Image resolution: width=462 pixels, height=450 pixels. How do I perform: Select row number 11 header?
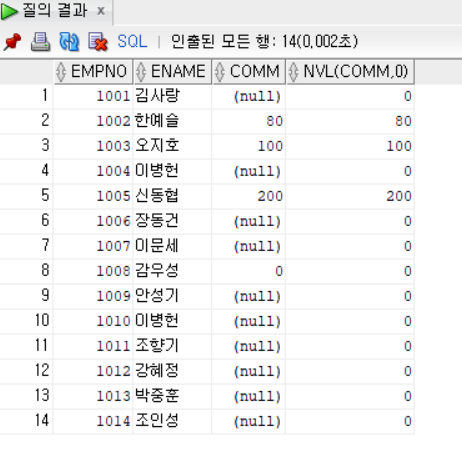click(x=26, y=346)
